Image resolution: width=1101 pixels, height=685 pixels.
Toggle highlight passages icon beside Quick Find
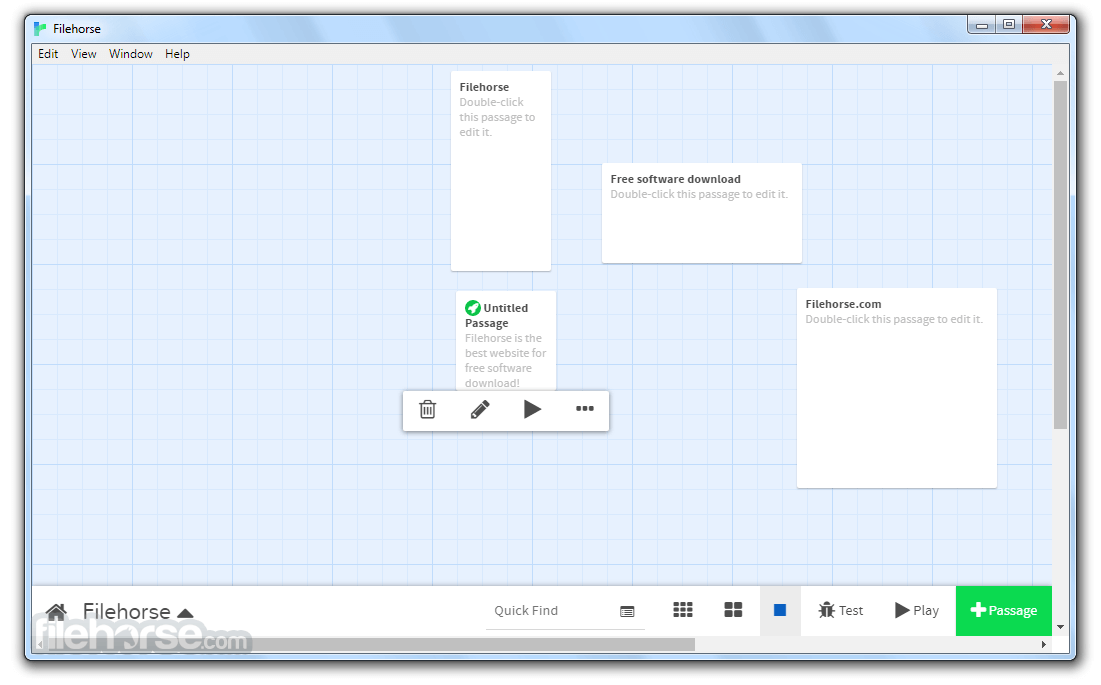click(627, 611)
